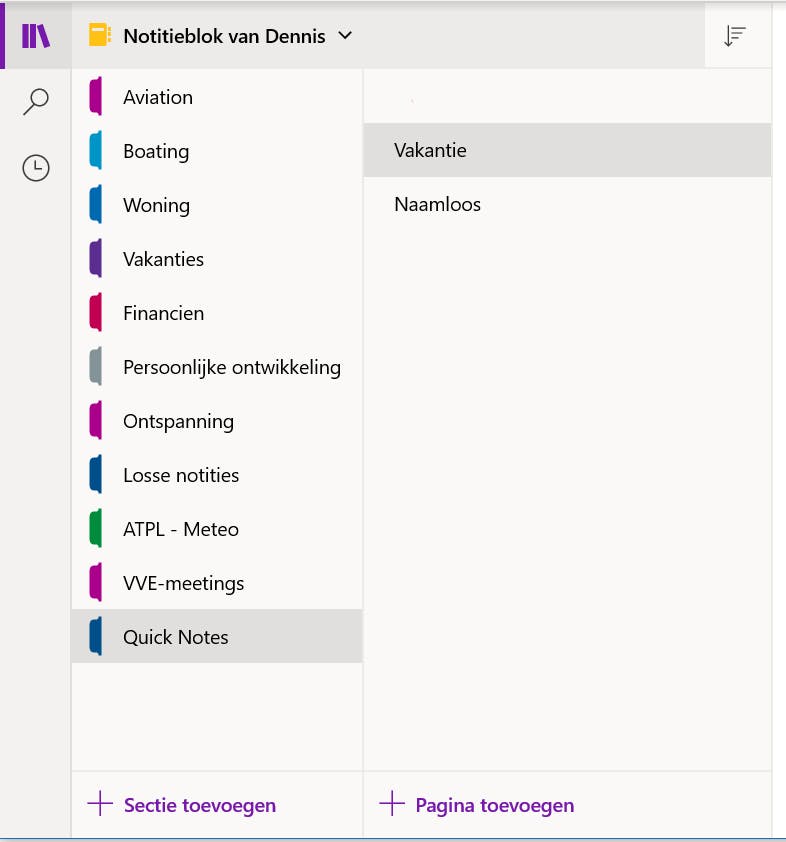Click Sectie toevoegen button
The height and width of the screenshot is (842, 786).
[199, 805]
